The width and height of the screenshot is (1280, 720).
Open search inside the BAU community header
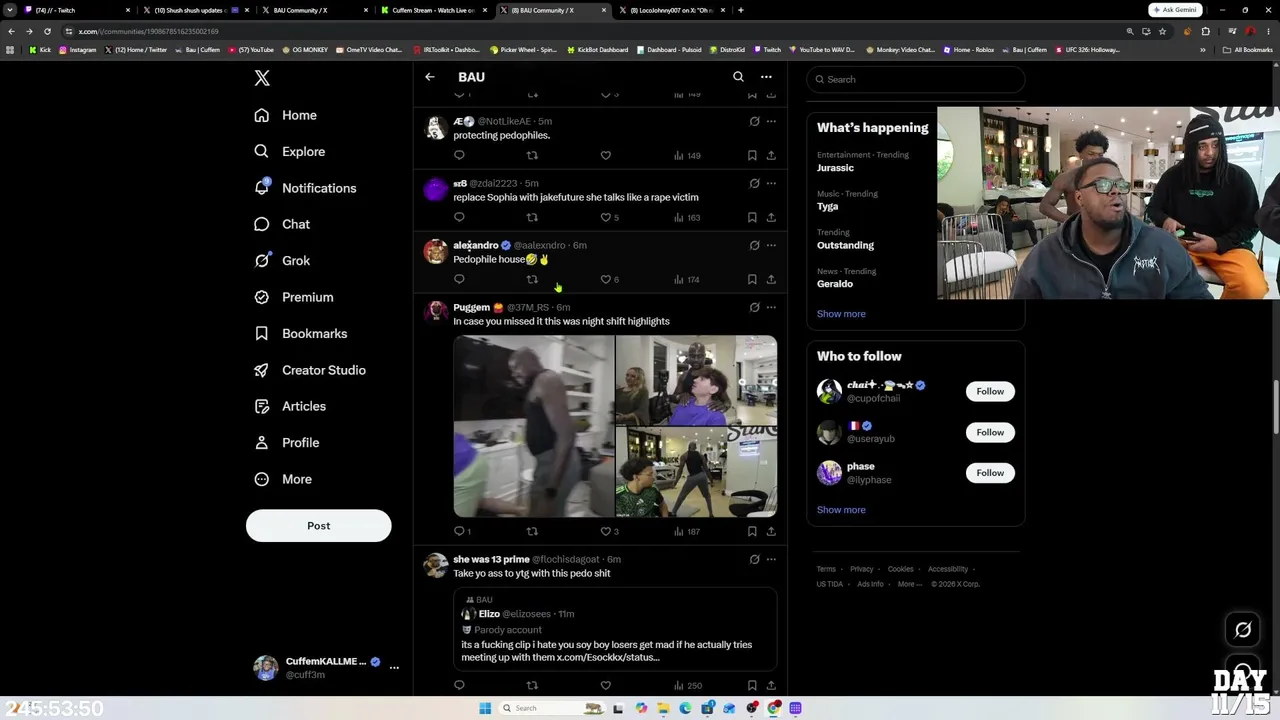[x=738, y=77]
